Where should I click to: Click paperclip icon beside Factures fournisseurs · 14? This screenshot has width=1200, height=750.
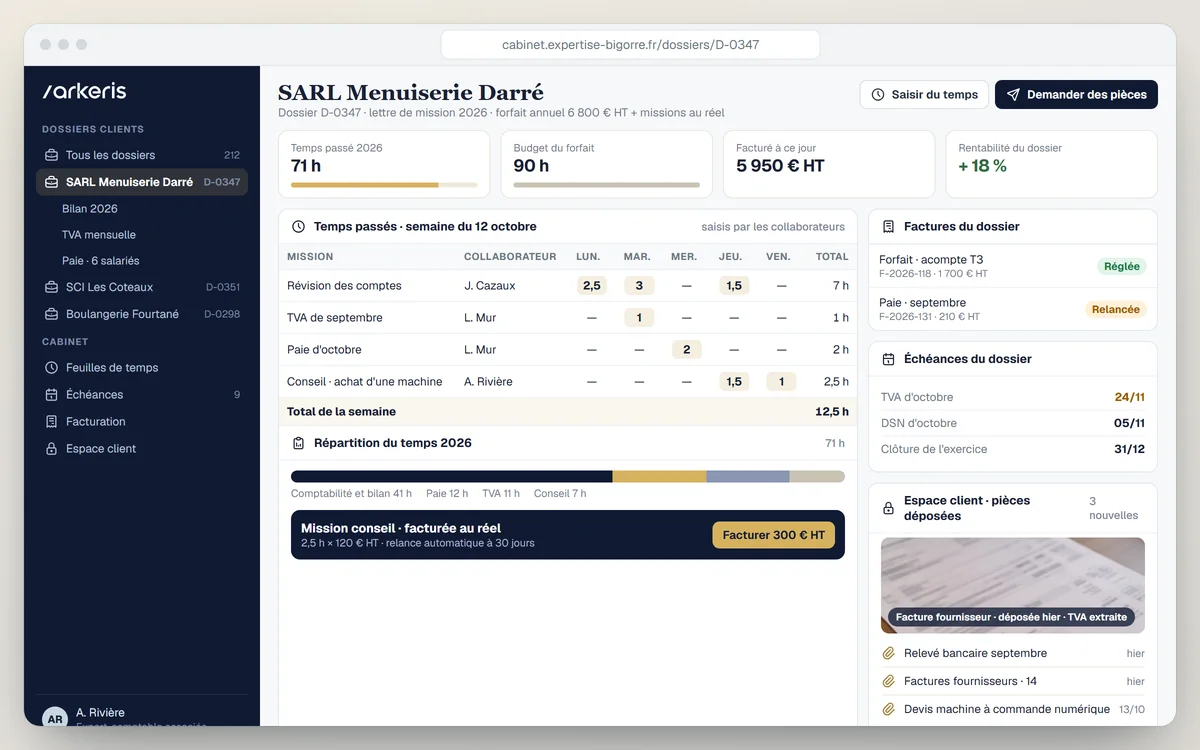pos(888,681)
